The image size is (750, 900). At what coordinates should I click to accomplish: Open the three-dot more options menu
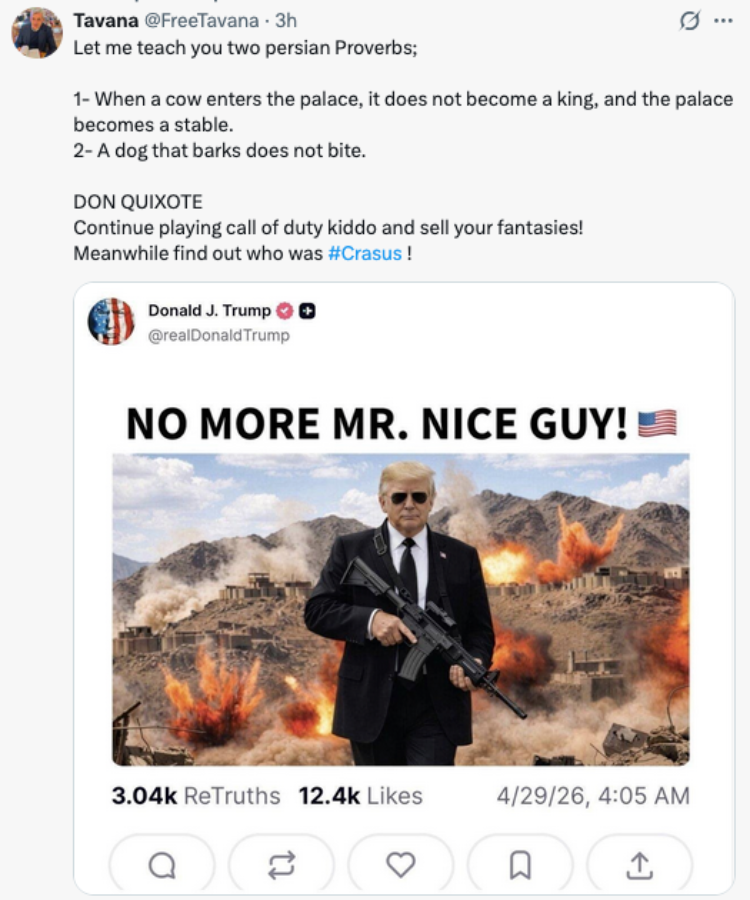(x=723, y=21)
